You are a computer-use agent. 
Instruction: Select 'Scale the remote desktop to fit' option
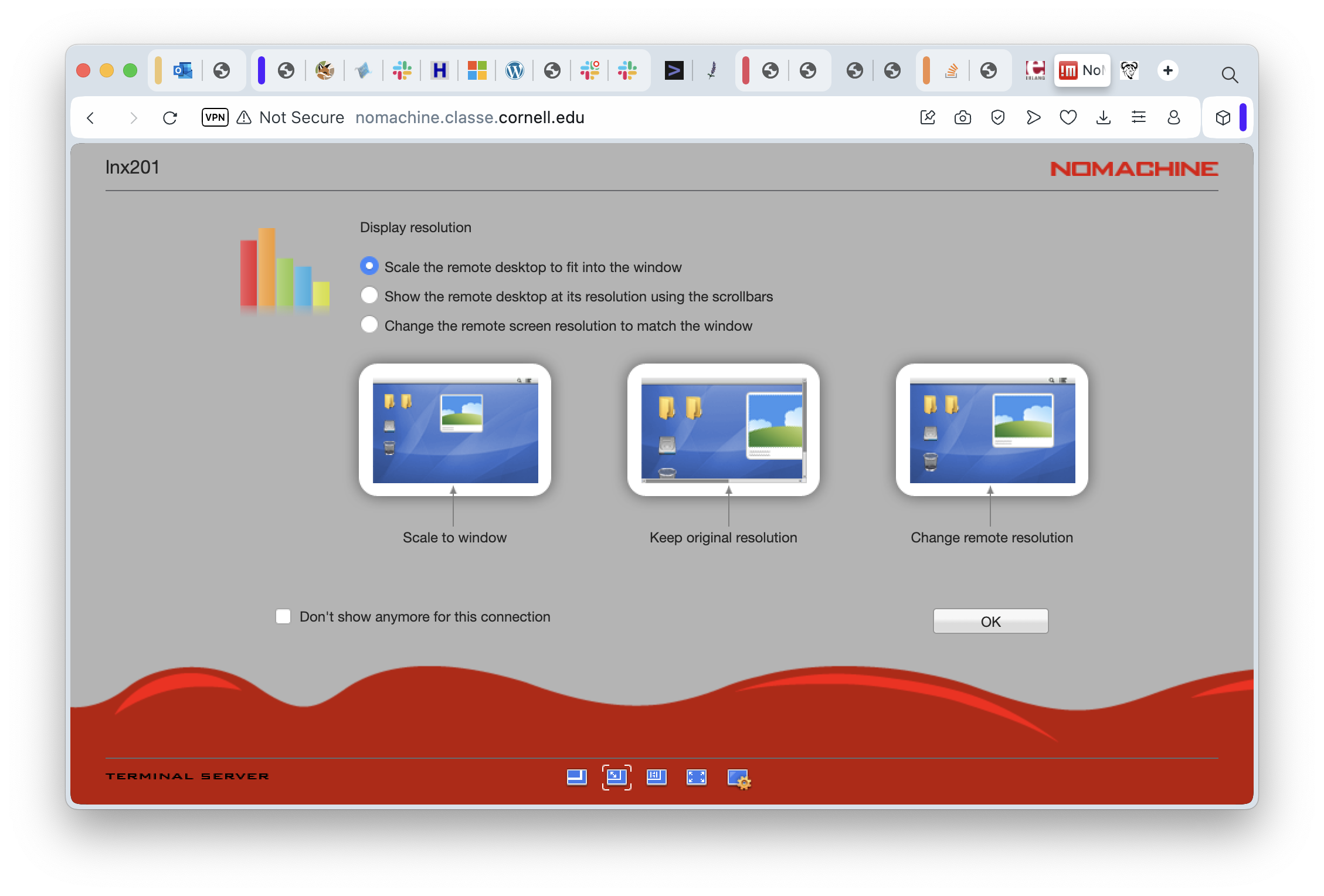369,266
